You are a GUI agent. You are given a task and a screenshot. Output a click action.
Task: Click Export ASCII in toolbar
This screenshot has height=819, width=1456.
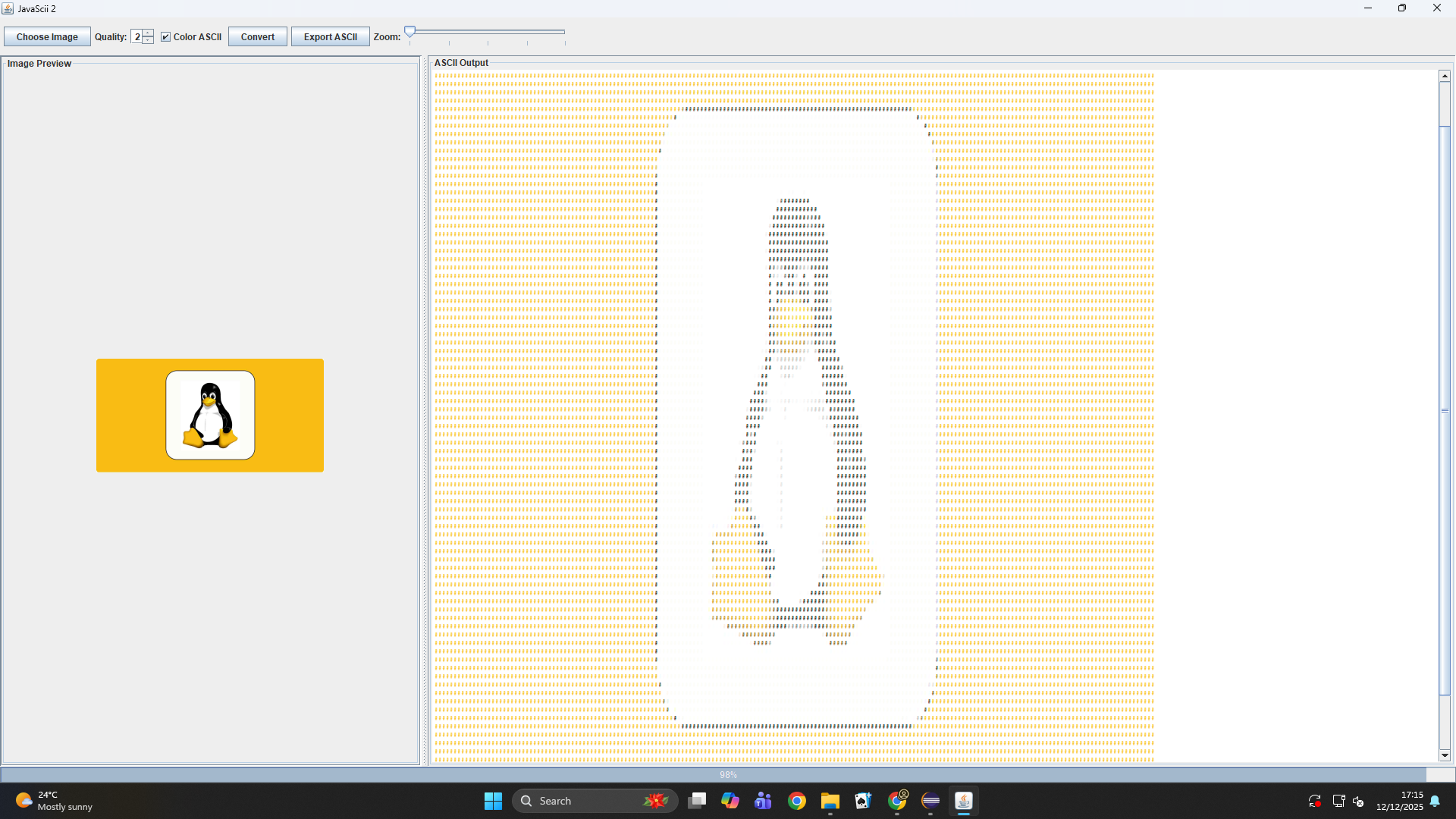(x=330, y=36)
